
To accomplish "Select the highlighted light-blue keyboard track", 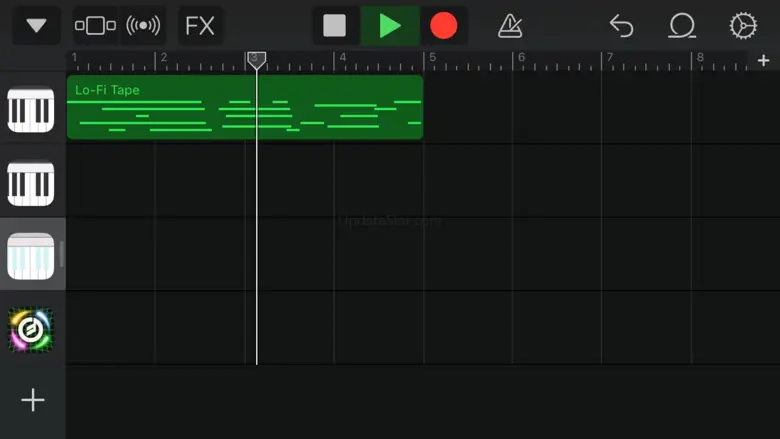I will coord(31,256).
